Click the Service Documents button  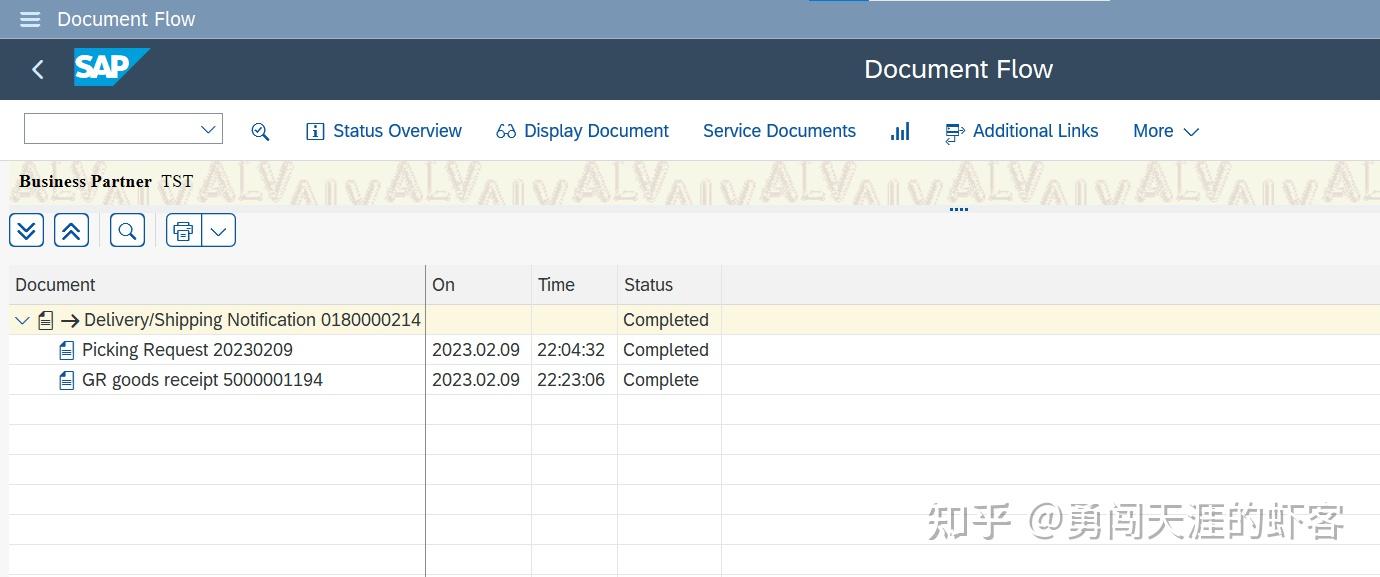[779, 131]
